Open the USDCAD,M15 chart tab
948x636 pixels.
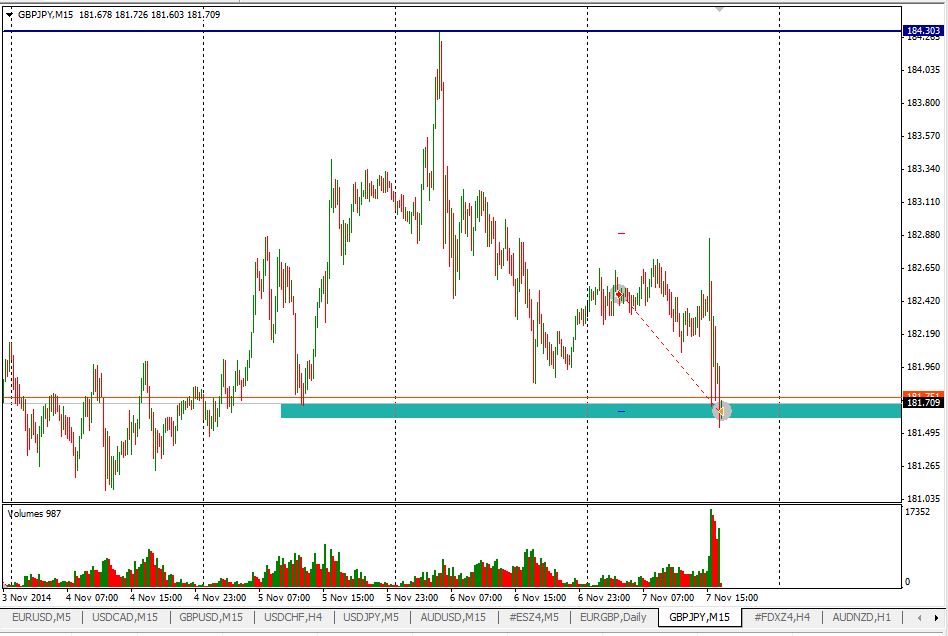(124, 617)
